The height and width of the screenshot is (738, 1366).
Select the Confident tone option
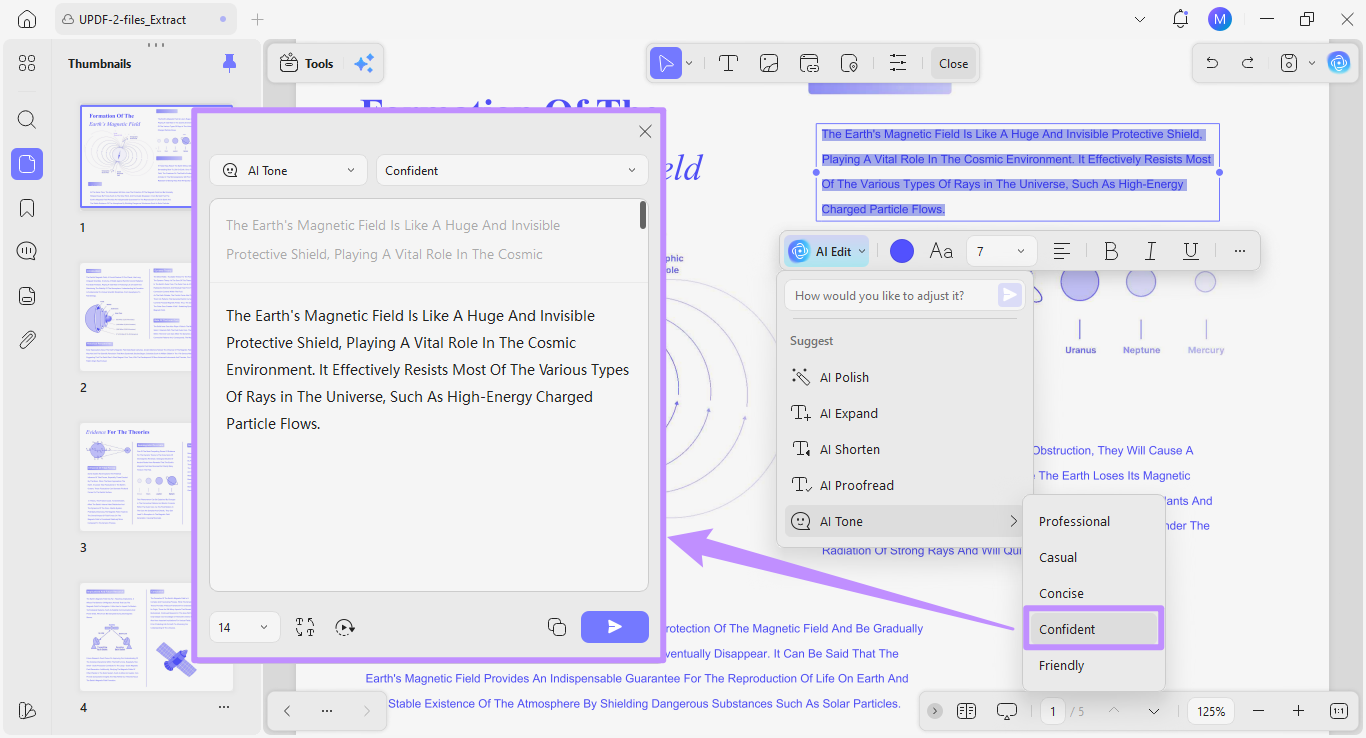1094,629
